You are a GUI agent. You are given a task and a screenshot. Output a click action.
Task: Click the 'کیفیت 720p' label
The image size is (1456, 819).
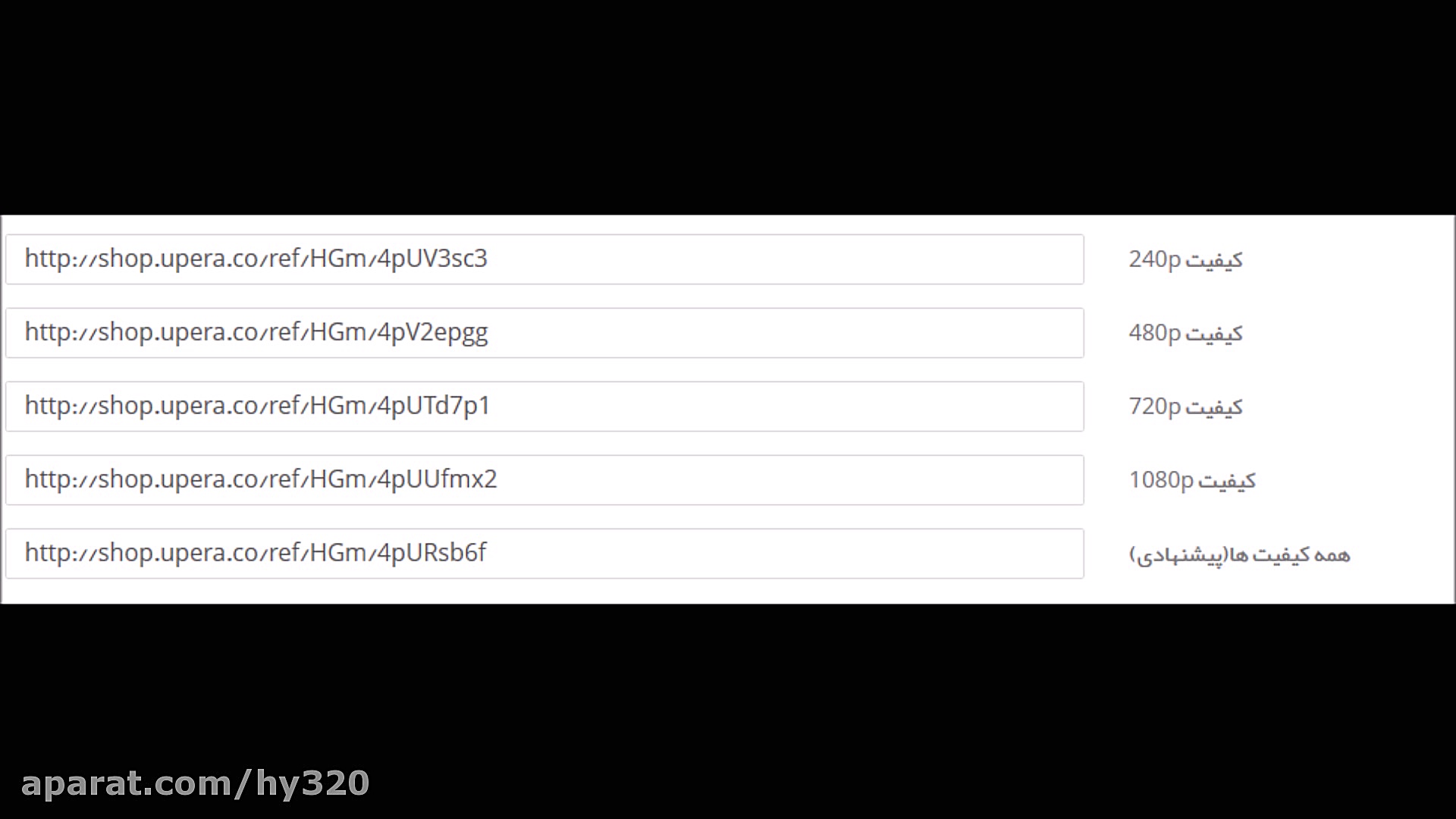point(1185,406)
